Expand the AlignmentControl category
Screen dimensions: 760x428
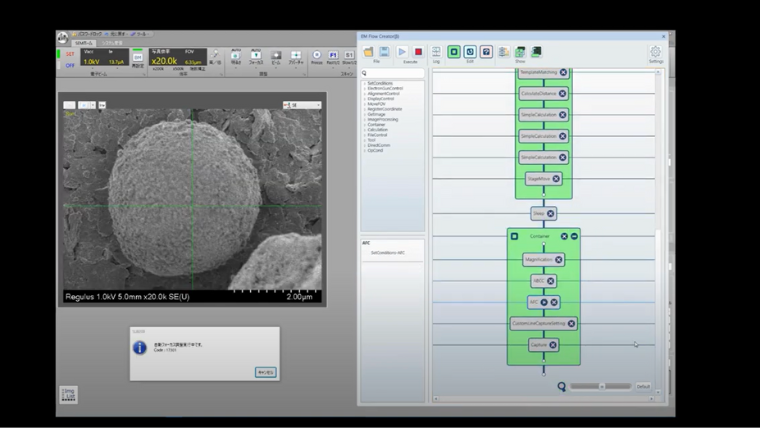(x=364, y=94)
